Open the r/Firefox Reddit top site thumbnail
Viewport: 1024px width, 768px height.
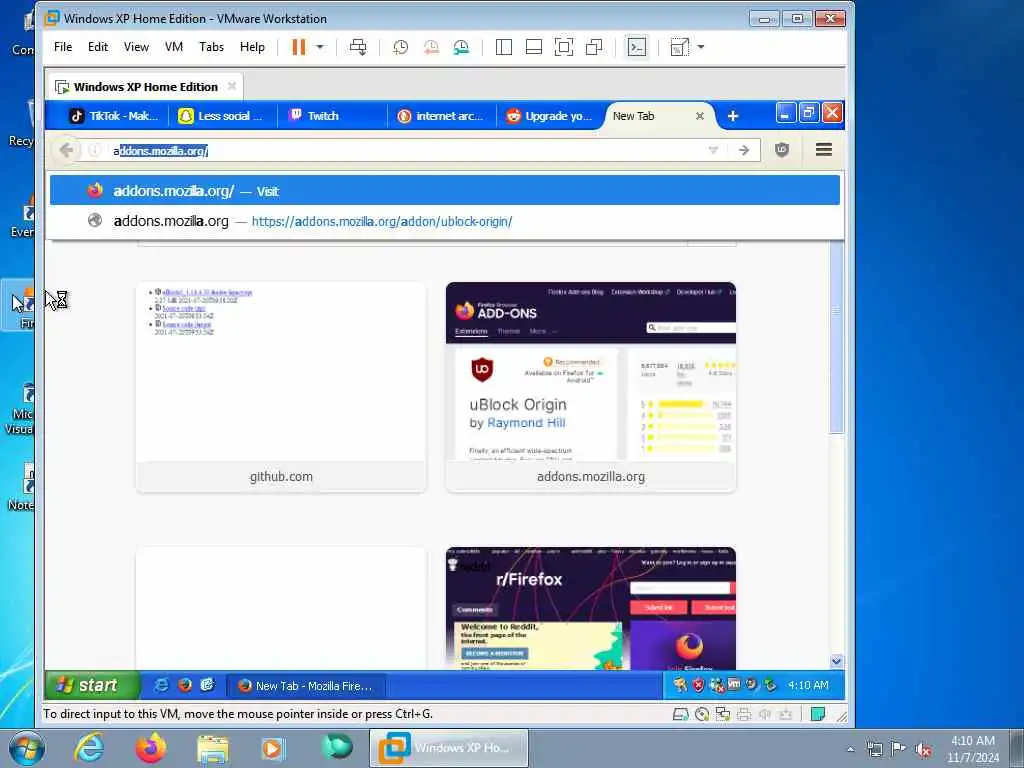point(590,609)
